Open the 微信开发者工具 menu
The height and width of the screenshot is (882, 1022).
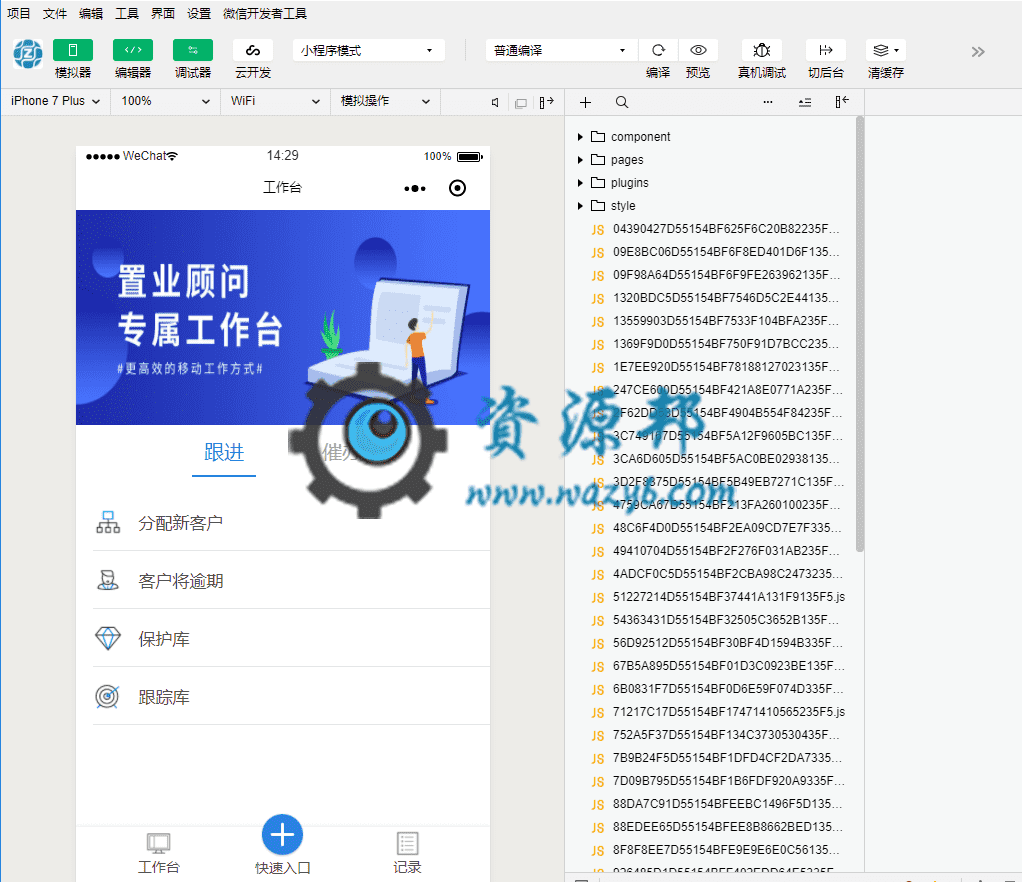[x=265, y=13]
